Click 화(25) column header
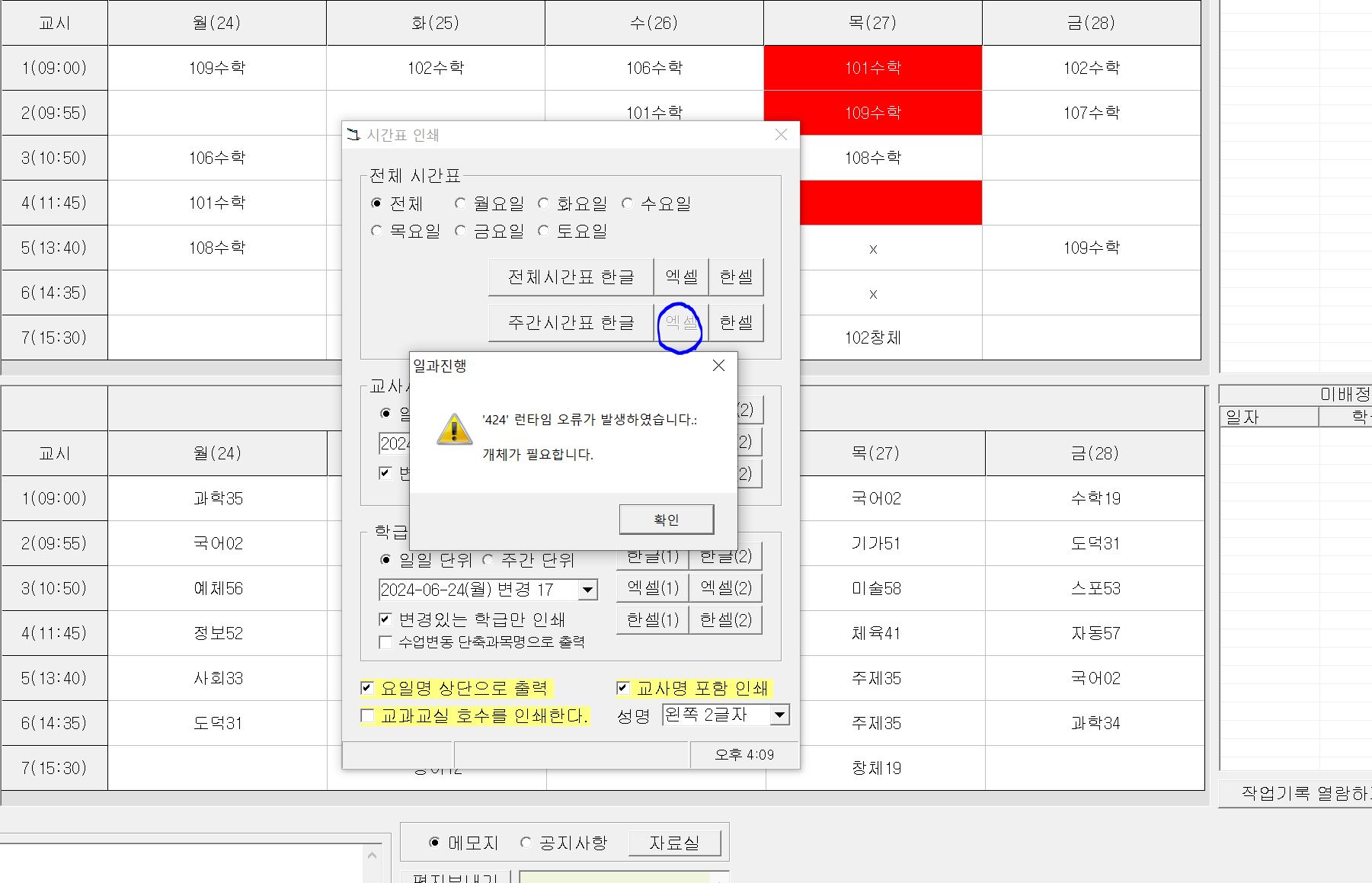This screenshot has height=883, width=1372. [x=436, y=23]
